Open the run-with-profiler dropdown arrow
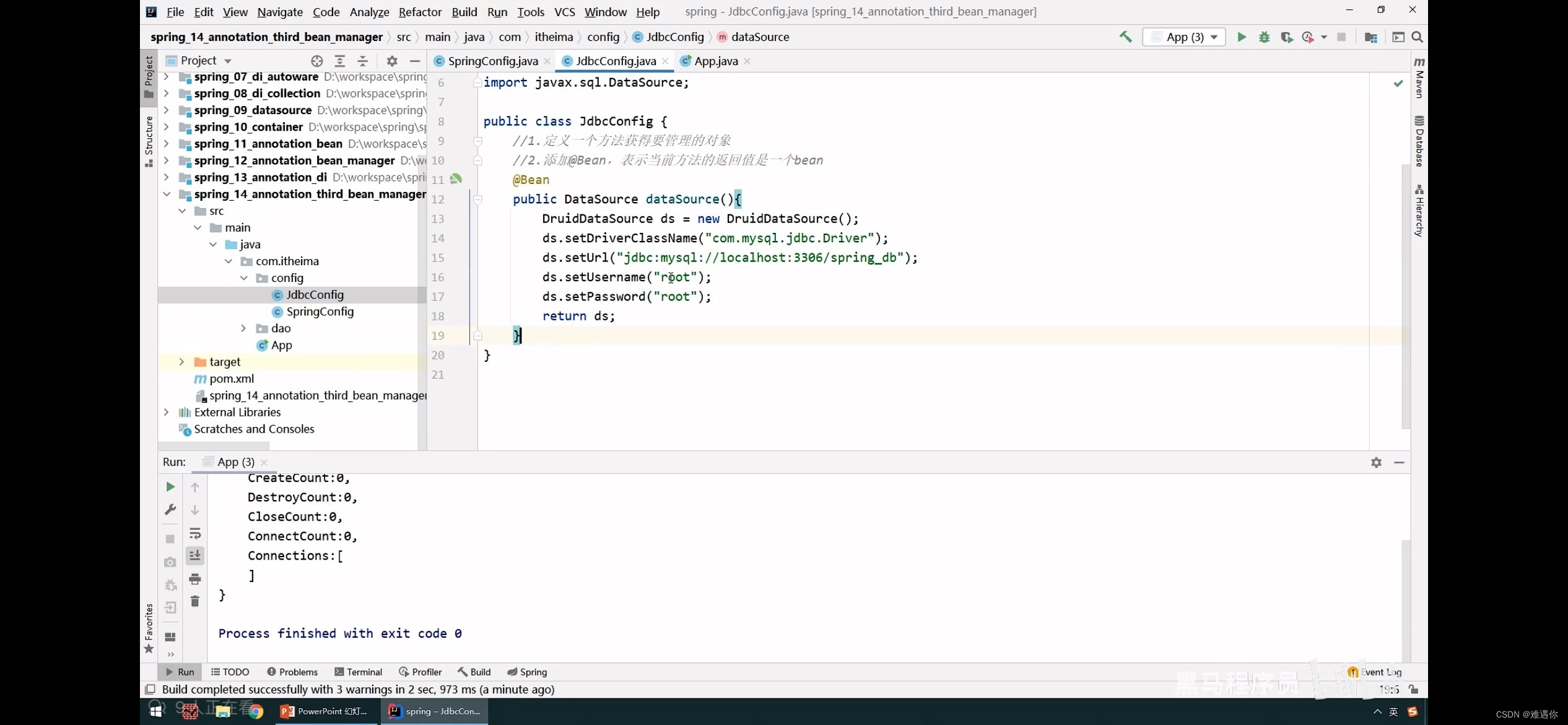The width and height of the screenshot is (1568, 725). pyautogui.click(x=1324, y=37)
